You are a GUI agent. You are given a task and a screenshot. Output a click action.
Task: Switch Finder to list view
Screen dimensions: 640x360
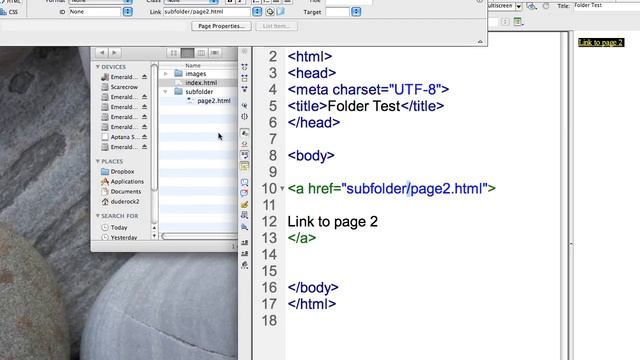coord(187,53)
